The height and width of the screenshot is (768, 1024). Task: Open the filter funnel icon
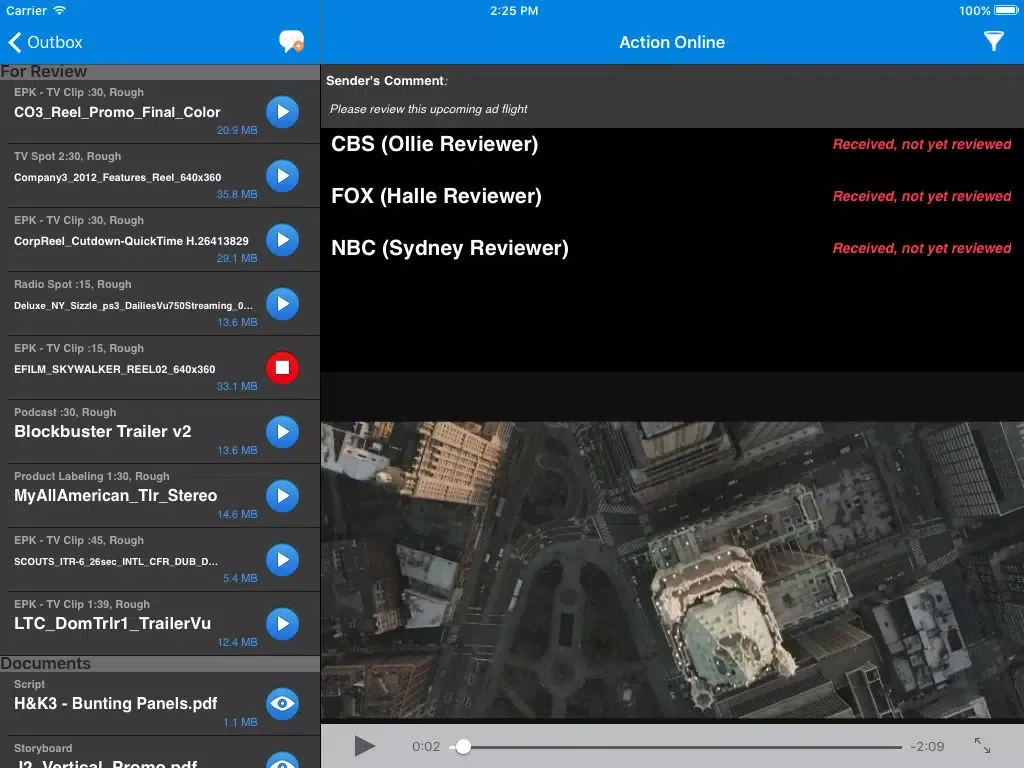(x=993, y=41)
